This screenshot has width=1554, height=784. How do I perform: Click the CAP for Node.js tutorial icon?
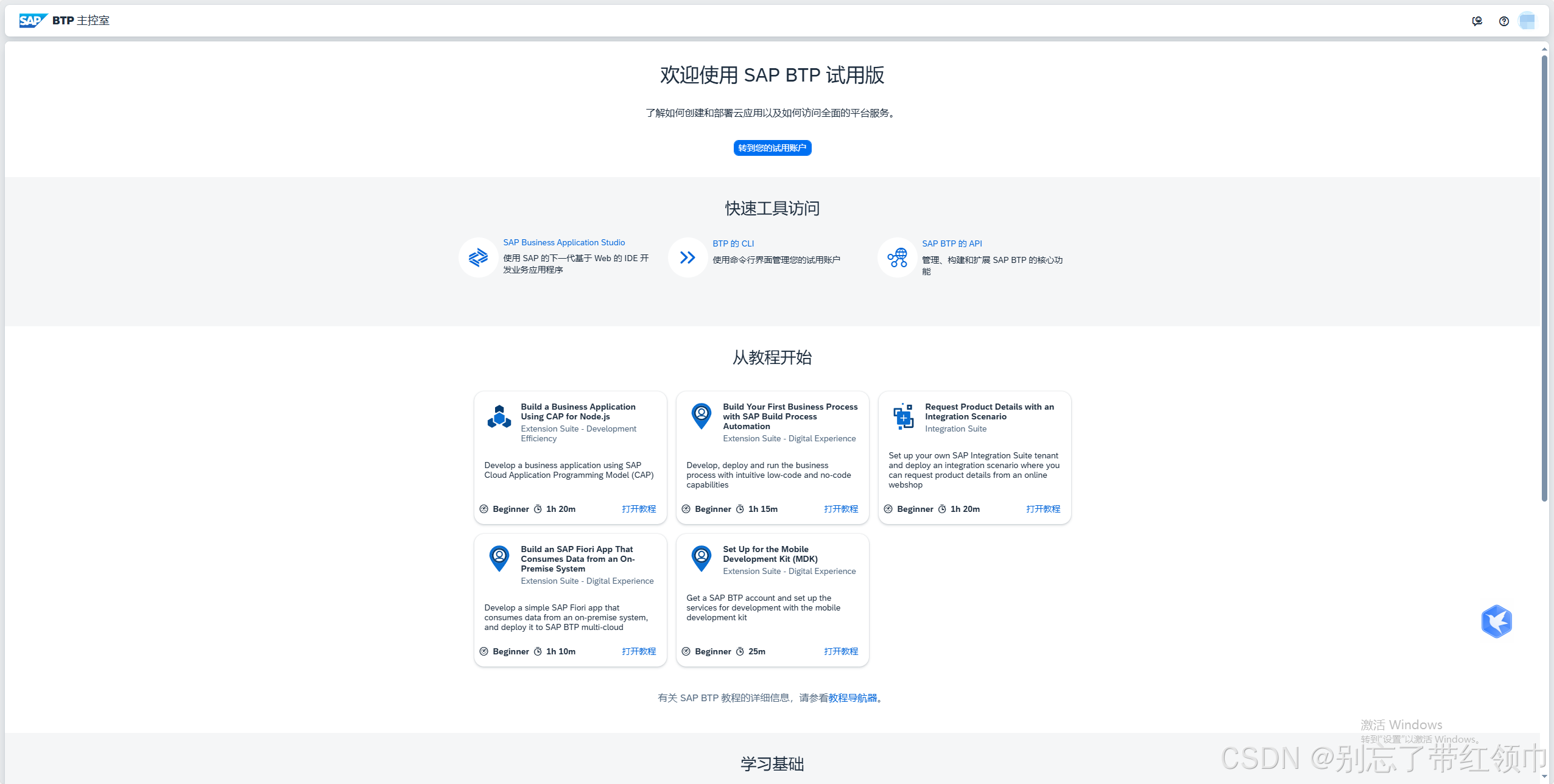point(499,417)
